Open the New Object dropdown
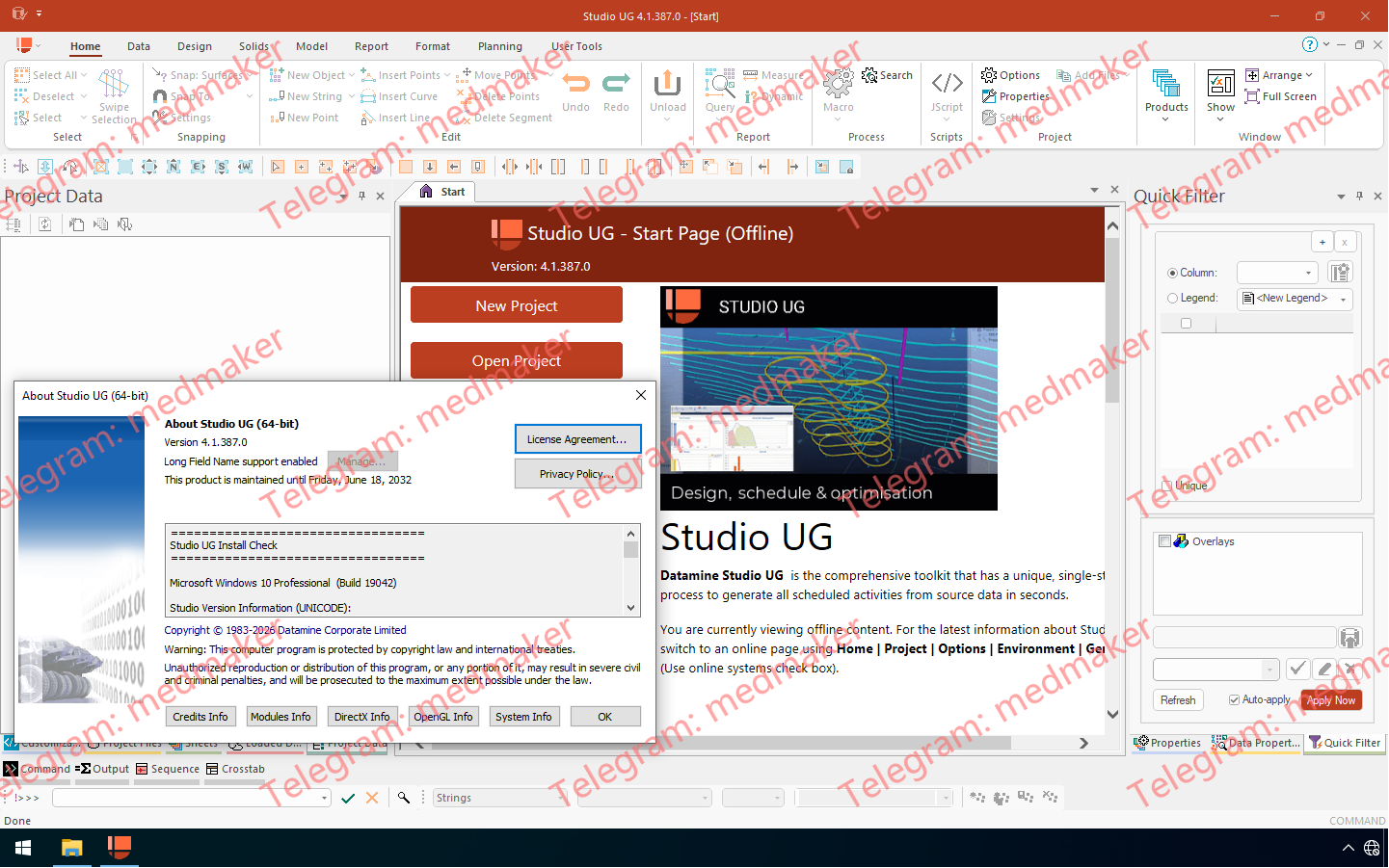 (351, 74)
